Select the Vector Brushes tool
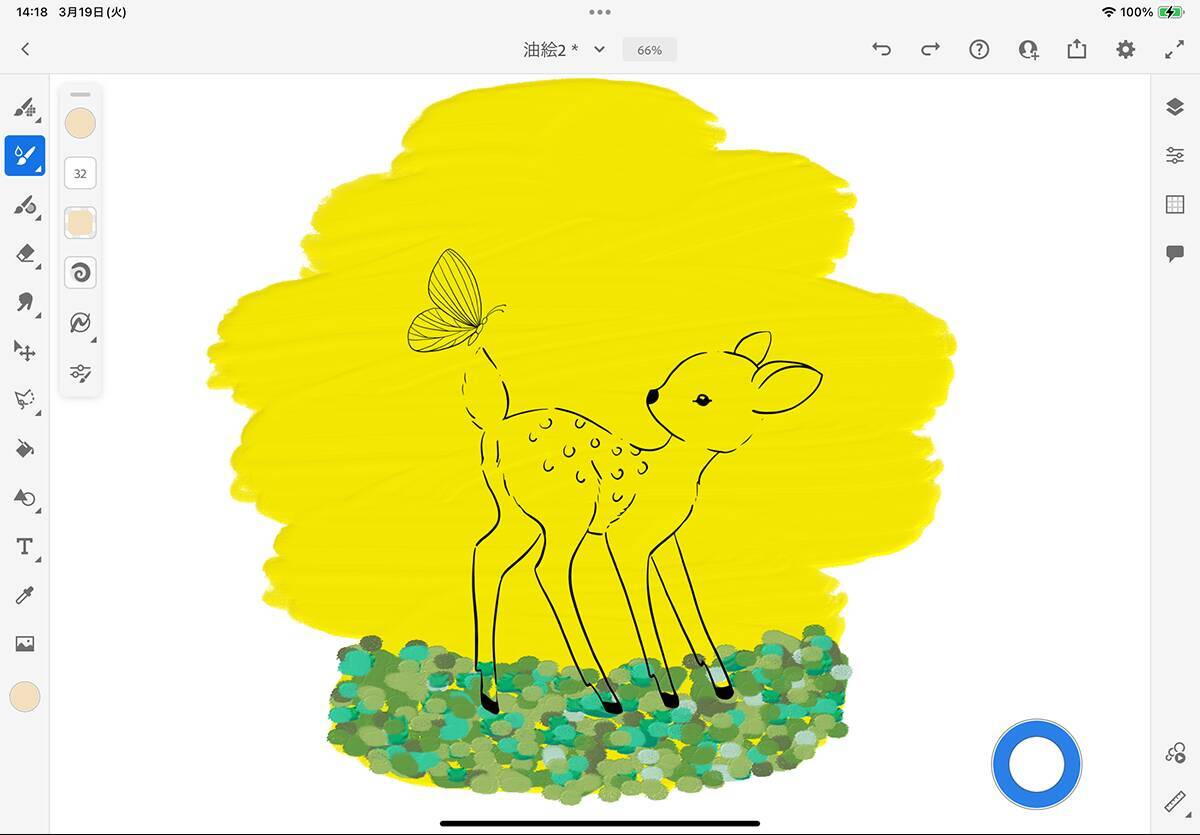The width and height of the screenshot is (1200, 835). tap(25, 205)
